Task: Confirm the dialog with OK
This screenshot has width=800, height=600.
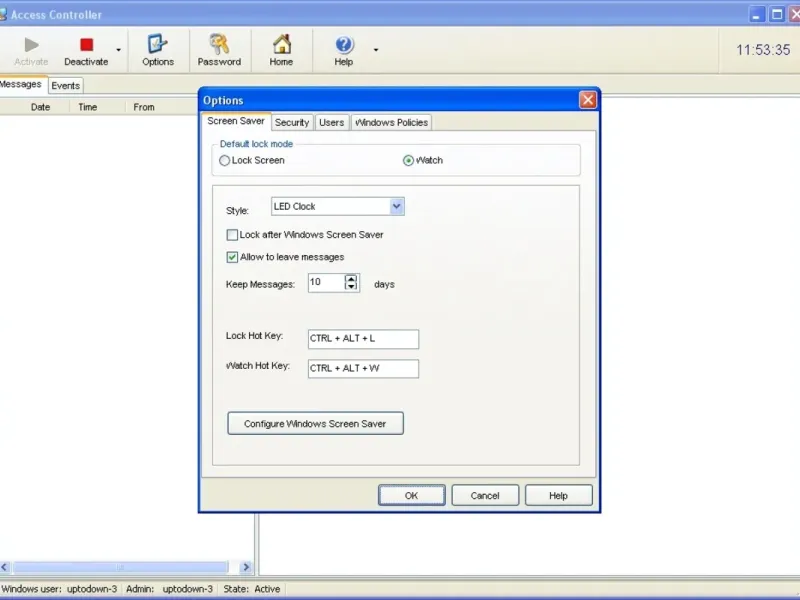Action: click(x=411, y=495)
